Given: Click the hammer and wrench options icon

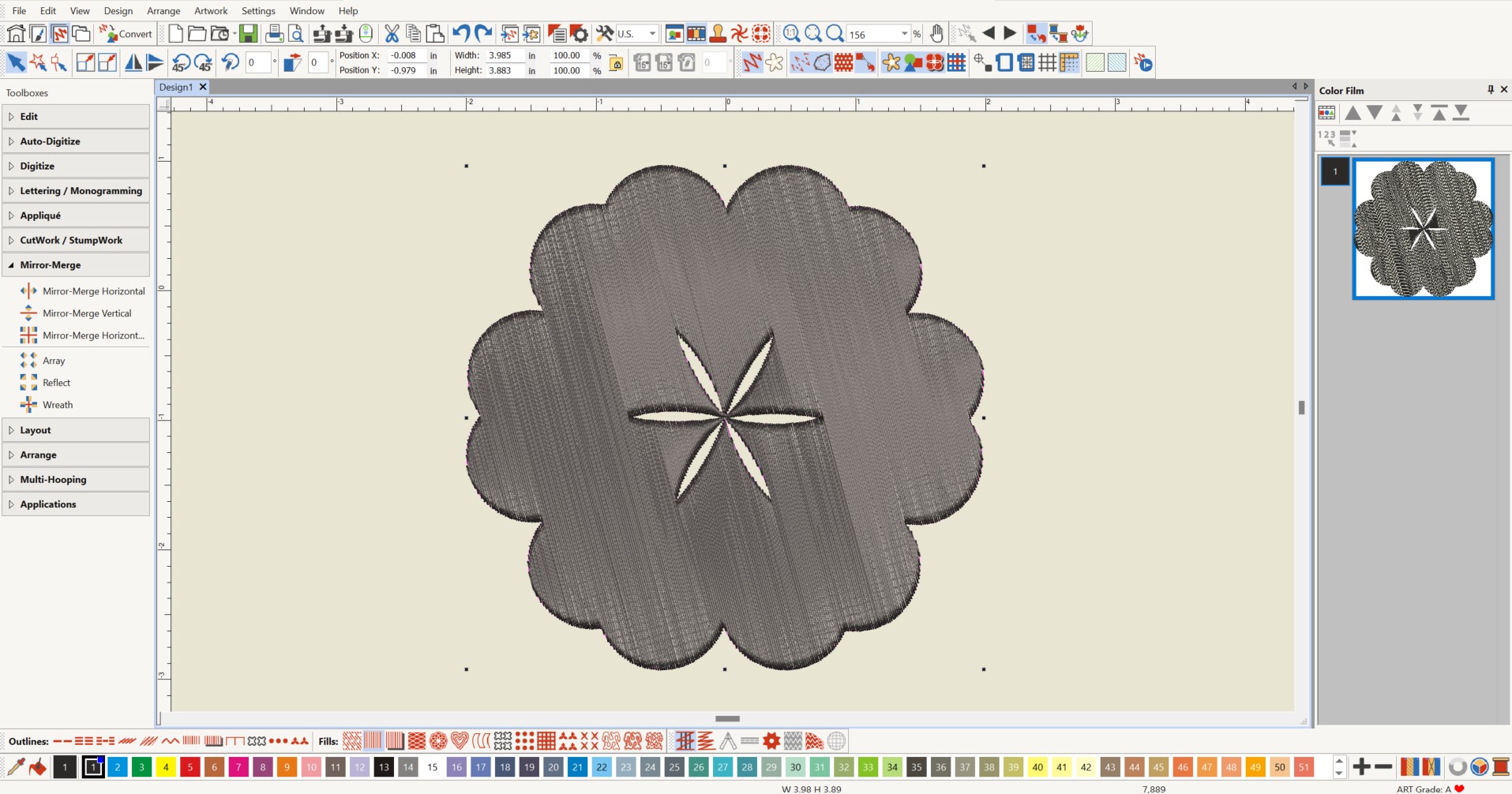Looking at the screenshot, I should tap(605, 33).
